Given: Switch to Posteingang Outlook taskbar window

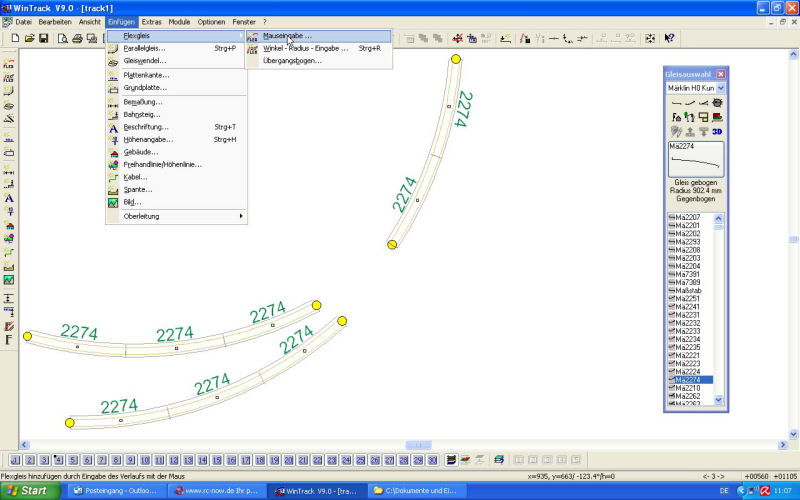Looking at the screenshot, I should [x=116, y=491].
